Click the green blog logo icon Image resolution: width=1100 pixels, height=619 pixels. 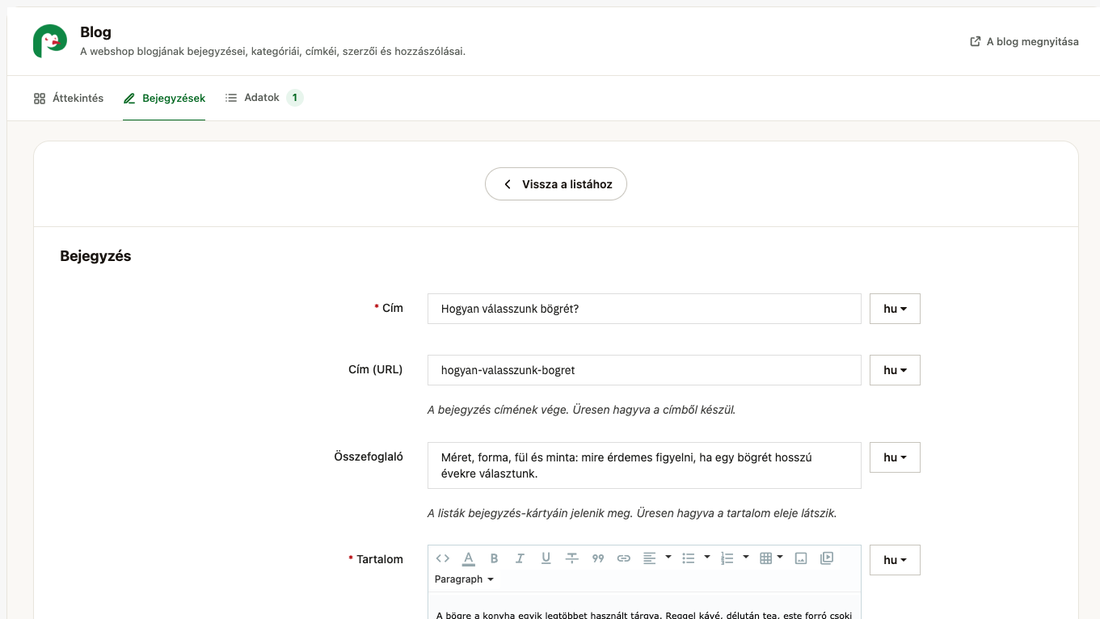[50, 41]
